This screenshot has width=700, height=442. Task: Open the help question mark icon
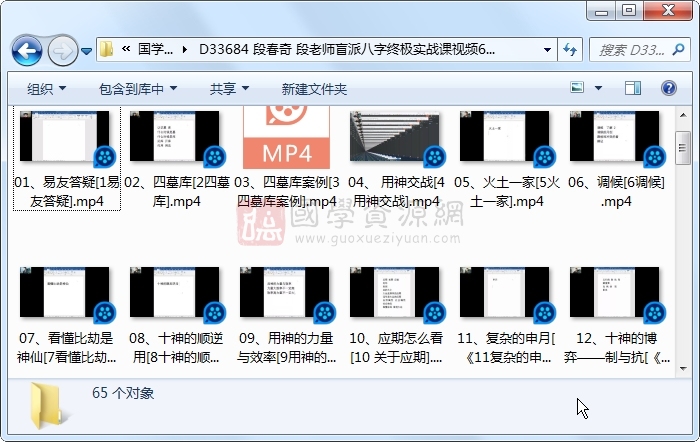(669, 88)
